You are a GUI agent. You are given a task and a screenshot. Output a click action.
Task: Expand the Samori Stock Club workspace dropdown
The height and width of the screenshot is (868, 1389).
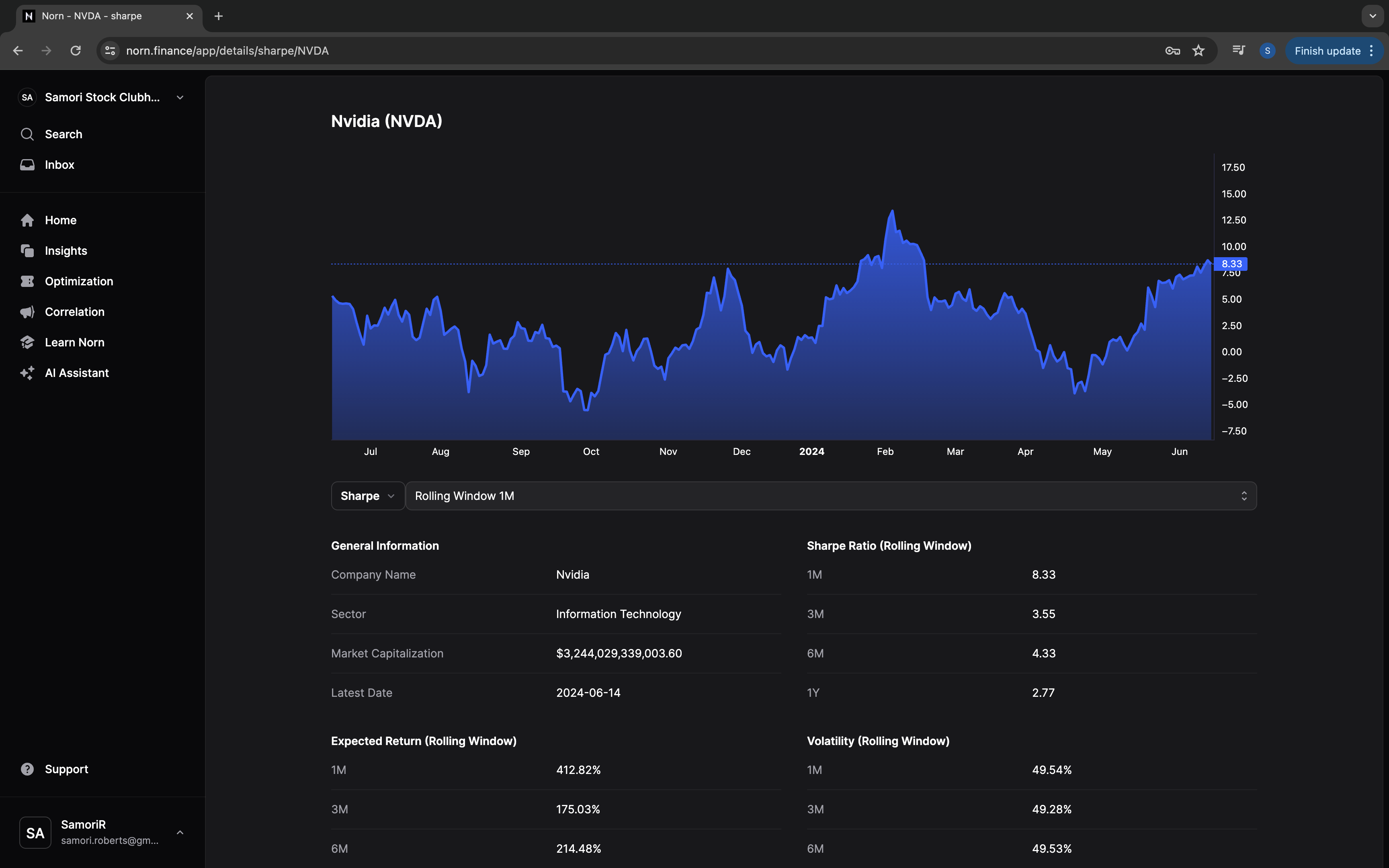[180, 98]
